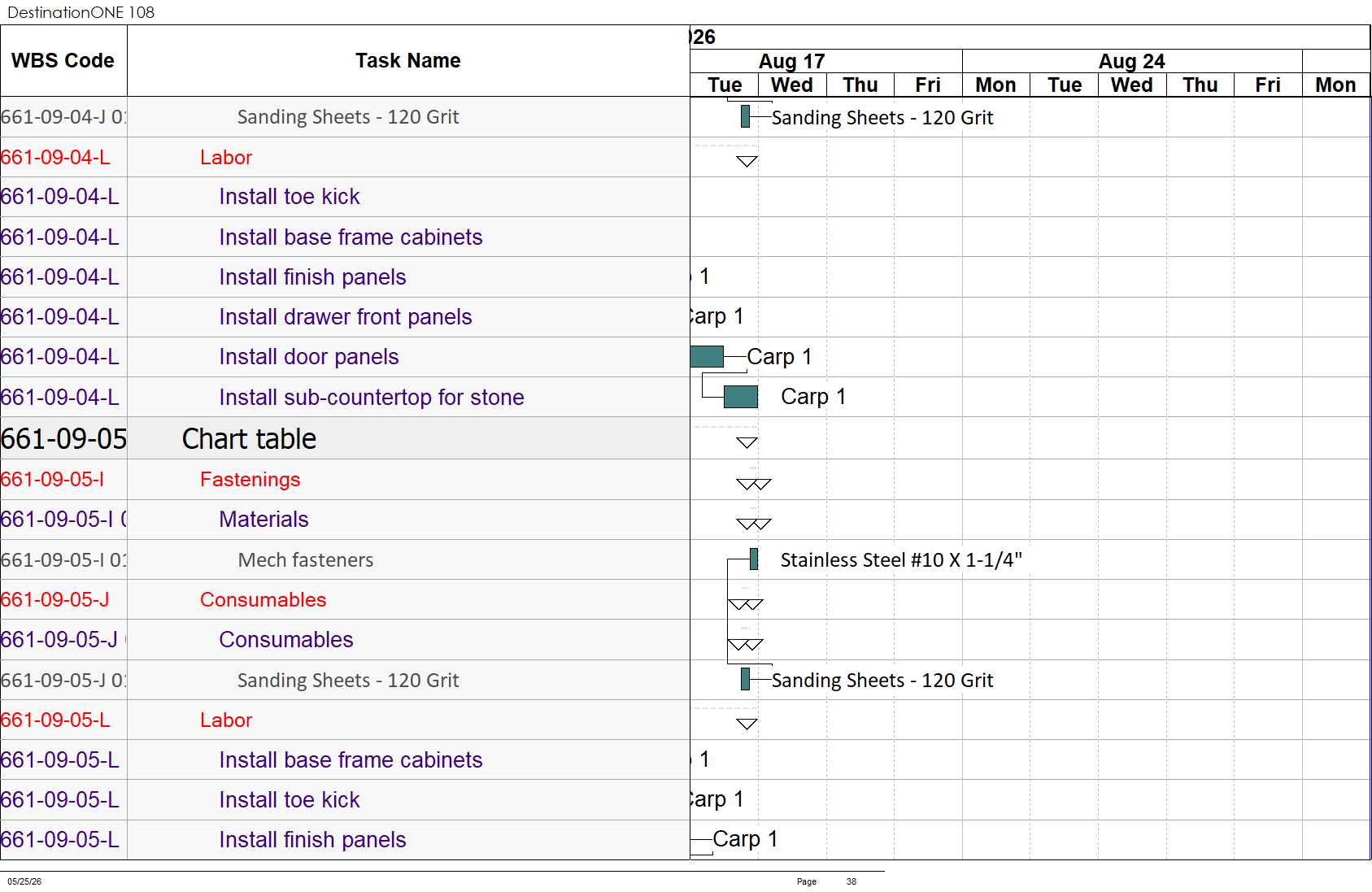The image size is (1372, 892).
Task: Select the Install door panels task
Action: coord(345,357)
